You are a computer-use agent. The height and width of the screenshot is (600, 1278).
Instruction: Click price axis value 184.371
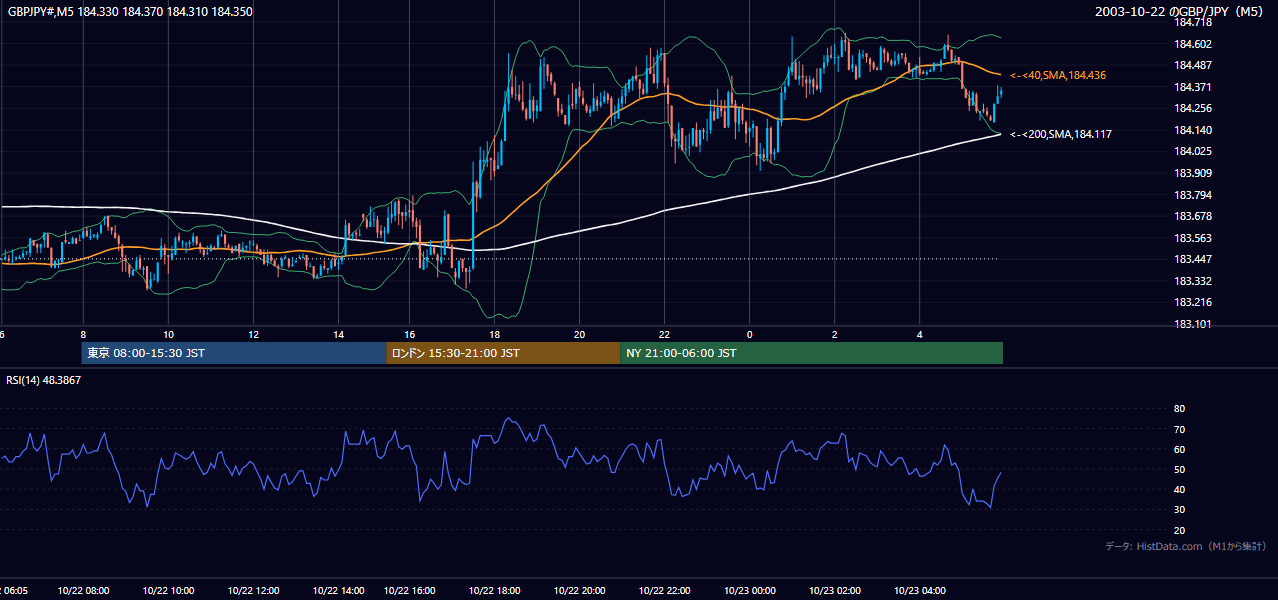click(1192, 88)
